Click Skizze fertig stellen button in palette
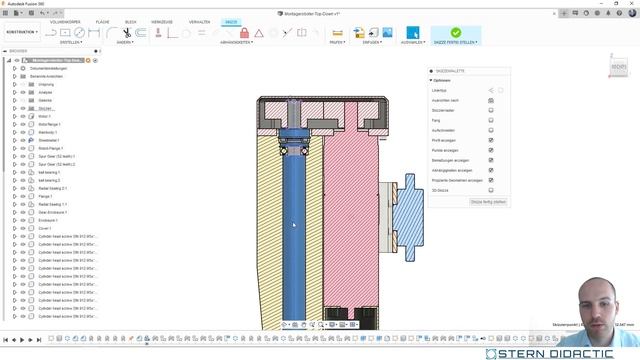 point(488,202)
